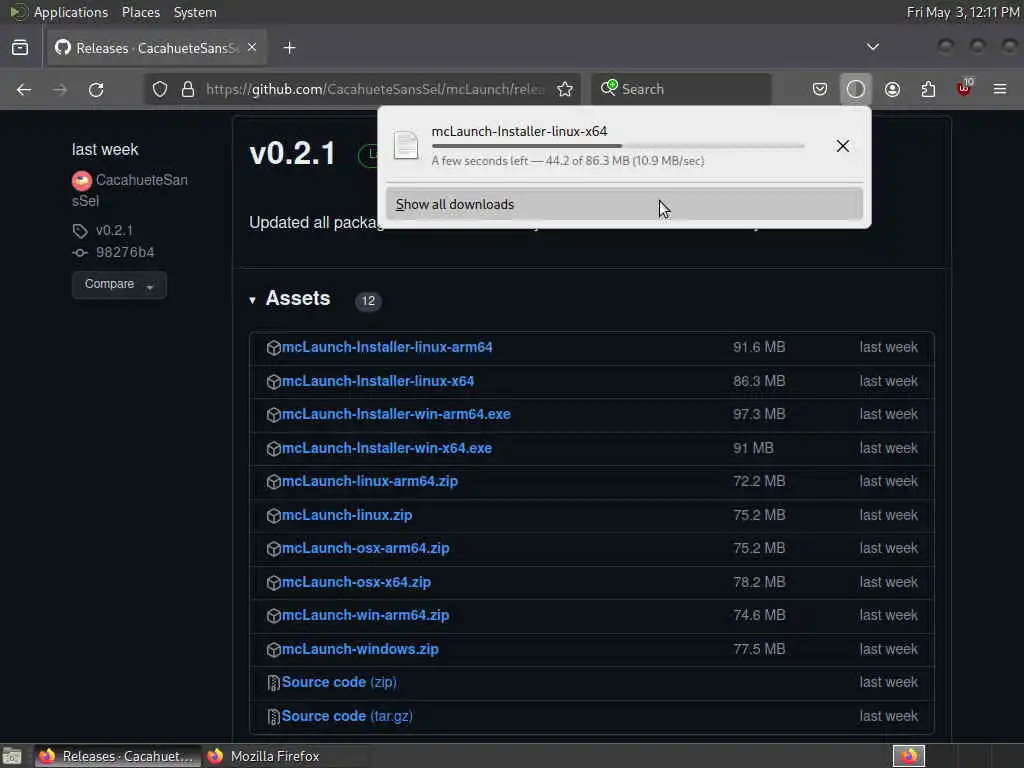This screenshot has width=1024, height=768.
Task: Click Show all downloads
Action: tap(624, 204)
